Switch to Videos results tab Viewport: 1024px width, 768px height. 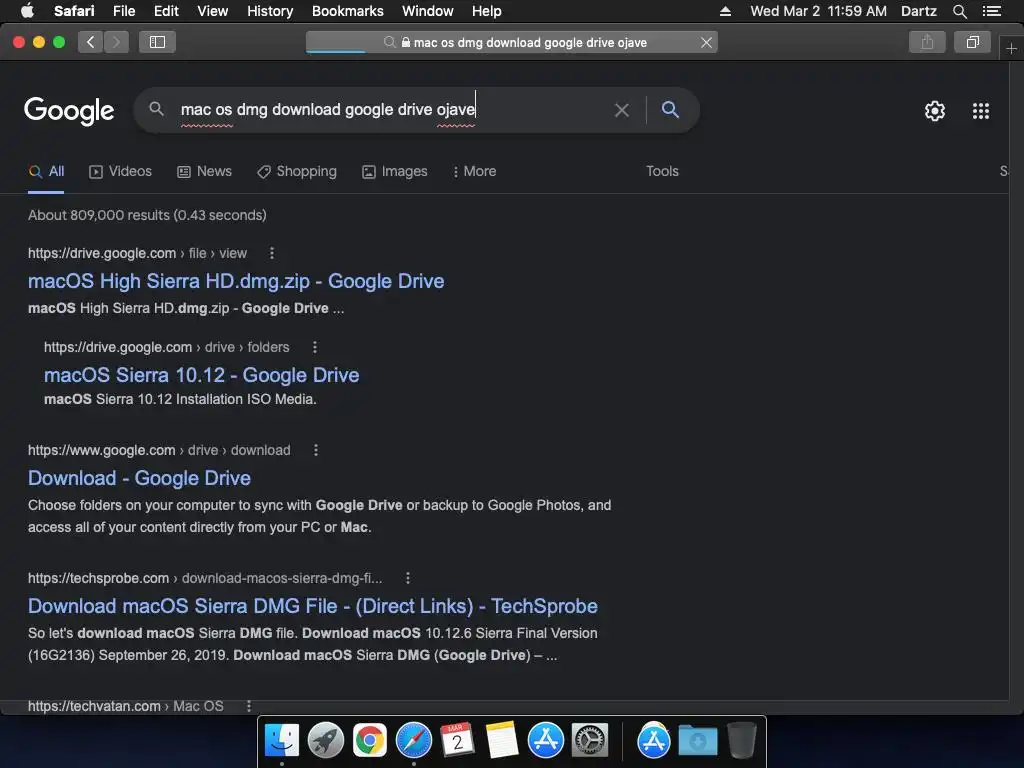pos(120,172)
